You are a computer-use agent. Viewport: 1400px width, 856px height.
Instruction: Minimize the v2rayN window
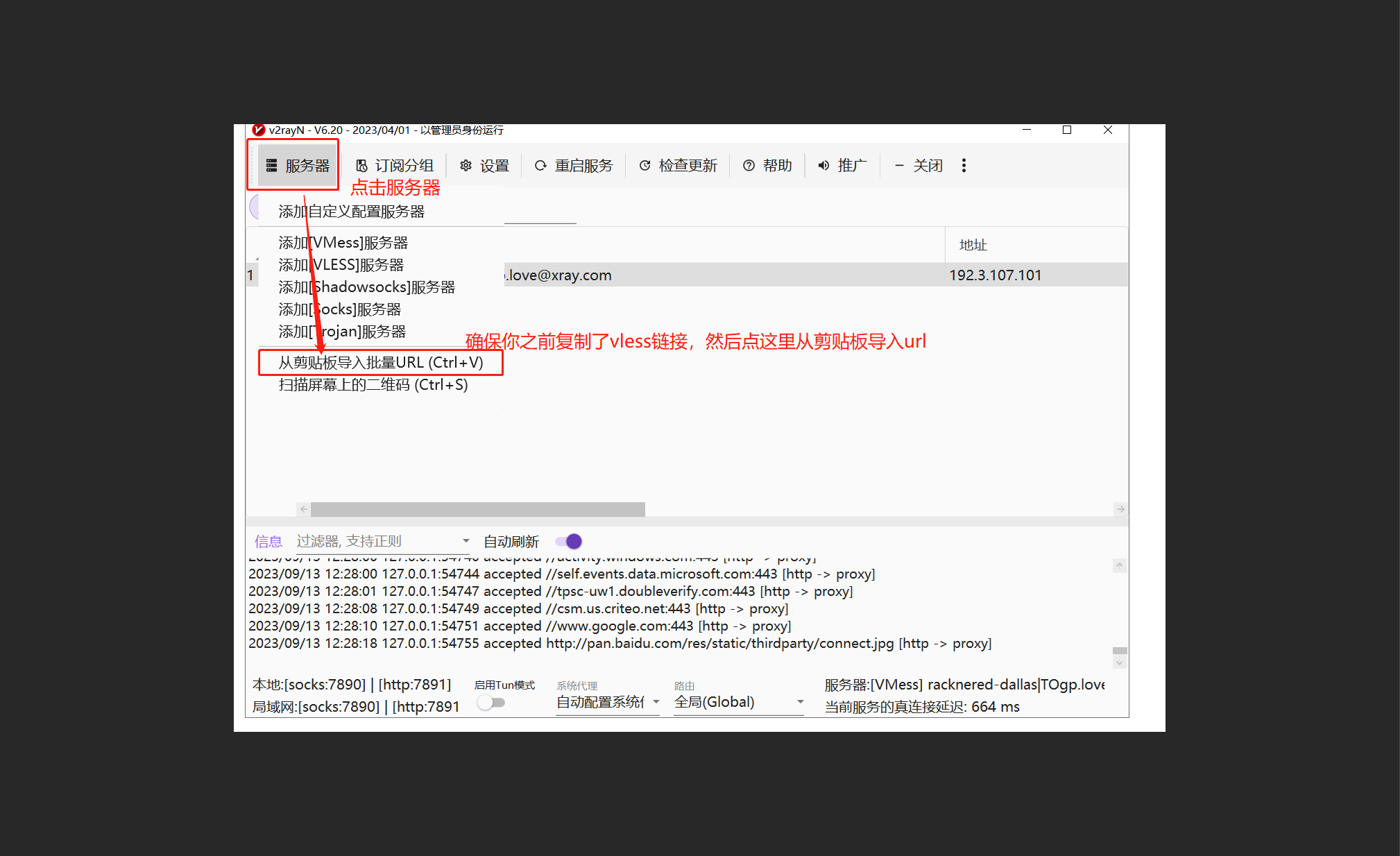1027,130
